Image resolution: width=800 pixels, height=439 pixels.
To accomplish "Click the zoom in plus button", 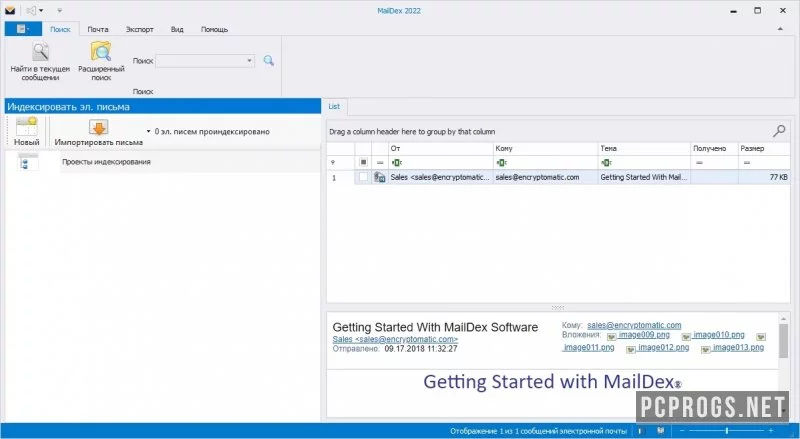I will click(x=770, y=431).
